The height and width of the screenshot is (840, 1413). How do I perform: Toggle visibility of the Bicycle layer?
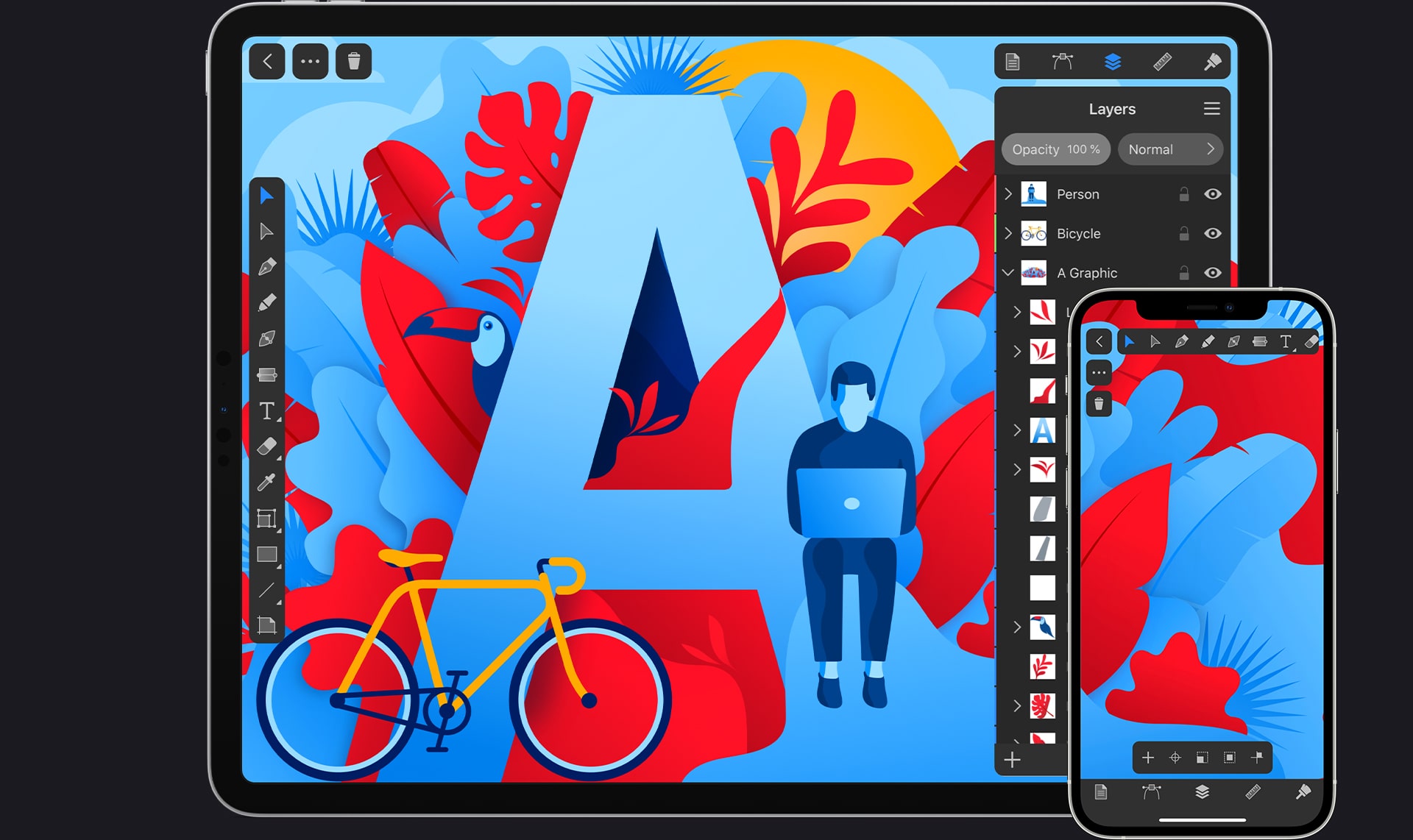click(x=1213, y=234)
